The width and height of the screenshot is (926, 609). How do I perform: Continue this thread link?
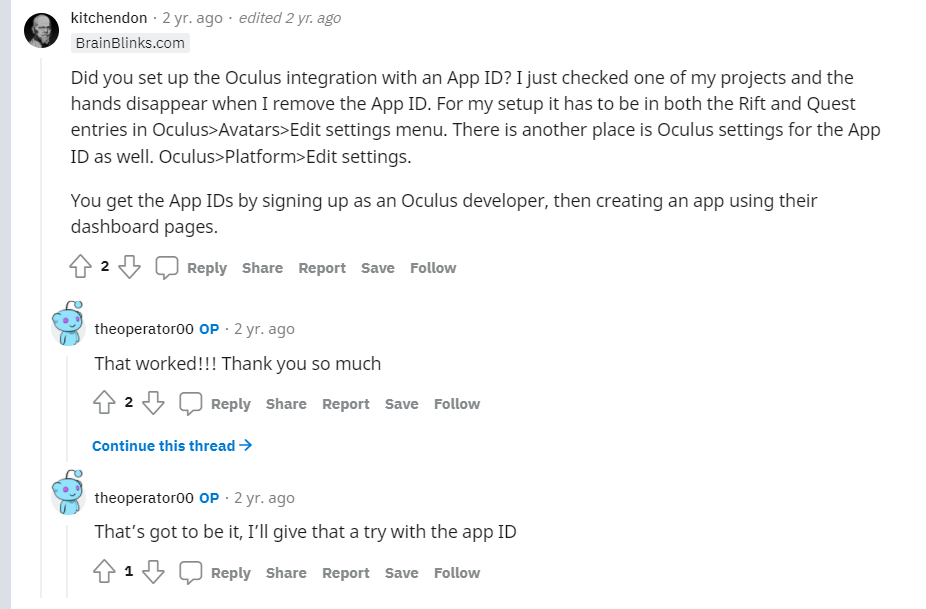[172, 445]
